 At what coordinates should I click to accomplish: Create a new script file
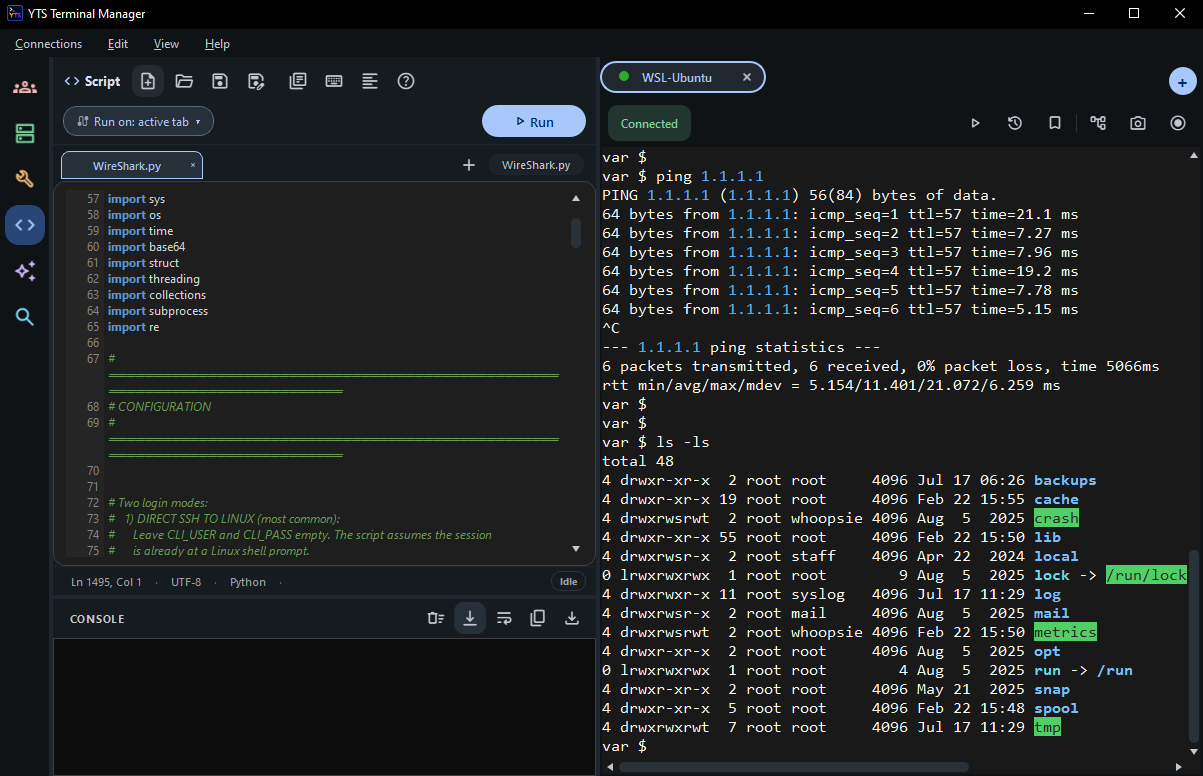(148, 81)
